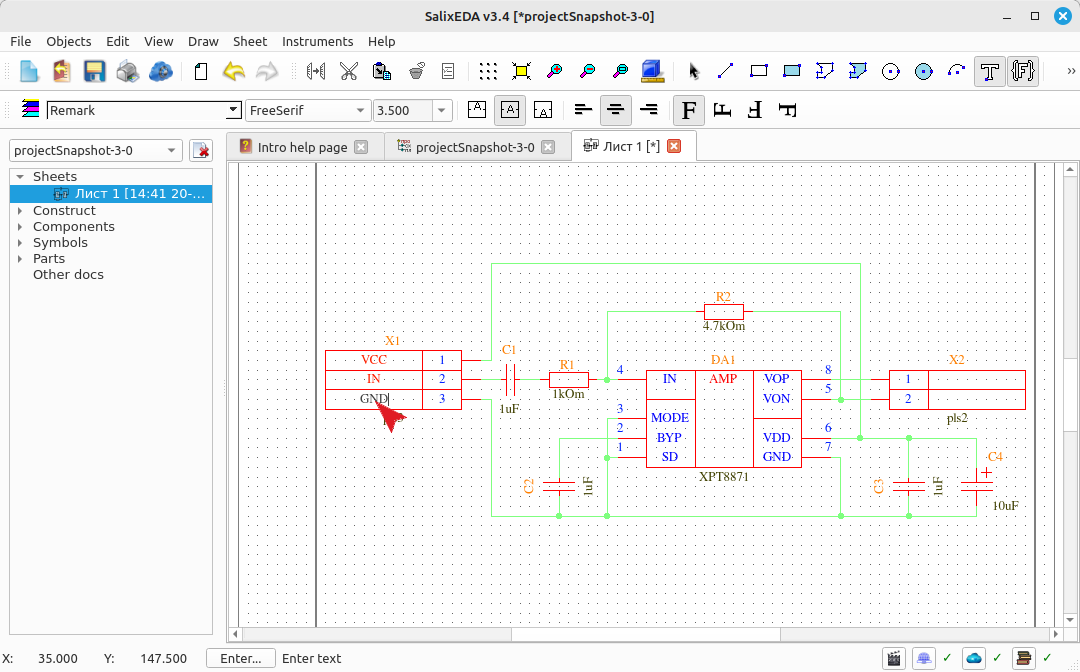1080x672 pixels.
Task: Save the project with the floppy disk icon
Action: point(95,71)
